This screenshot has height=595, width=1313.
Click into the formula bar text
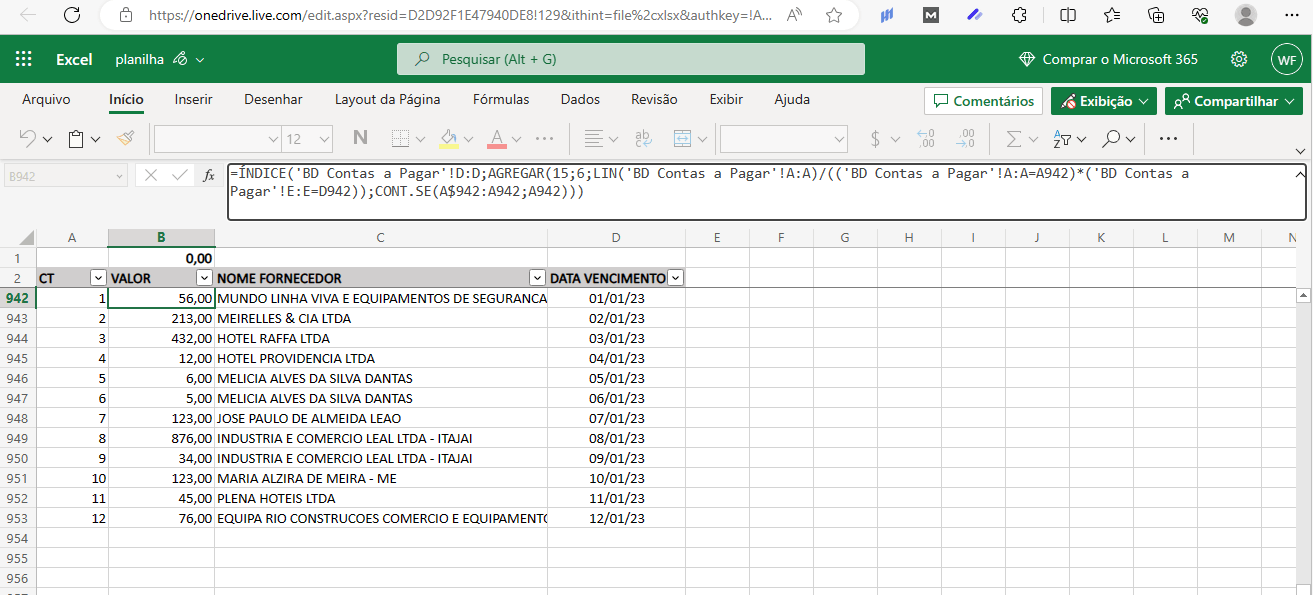[x=766, y=191]
